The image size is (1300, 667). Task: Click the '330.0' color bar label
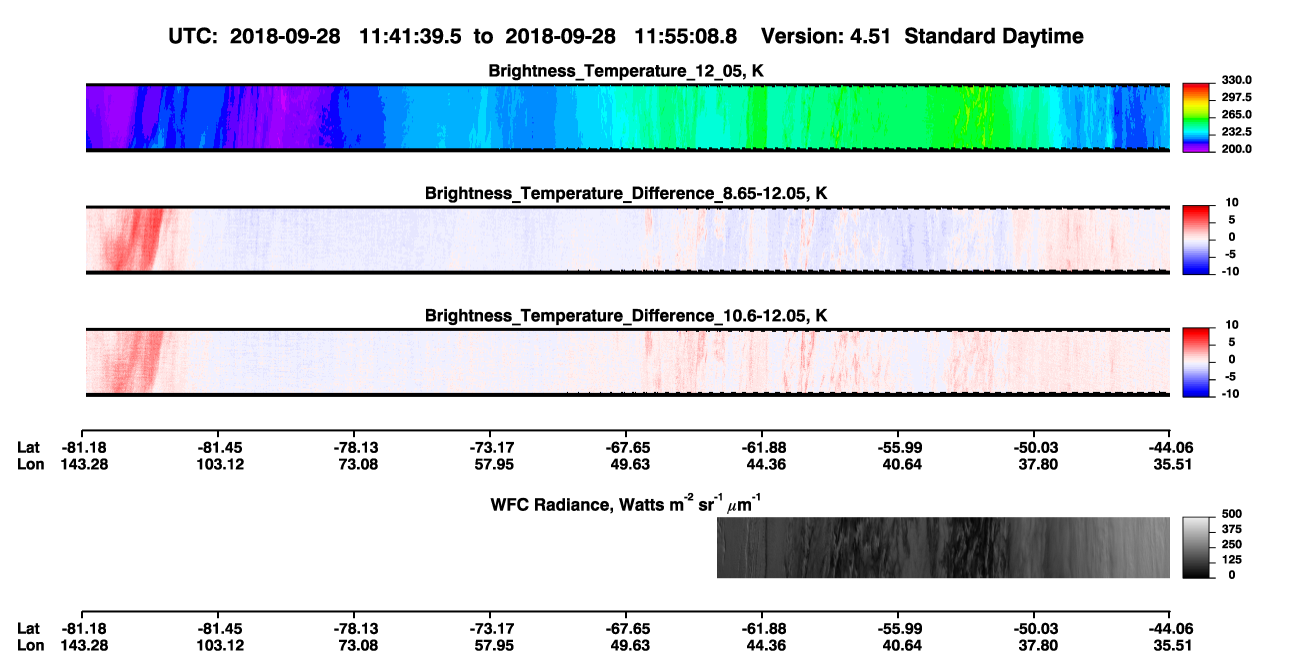[x=1236, y=80]
